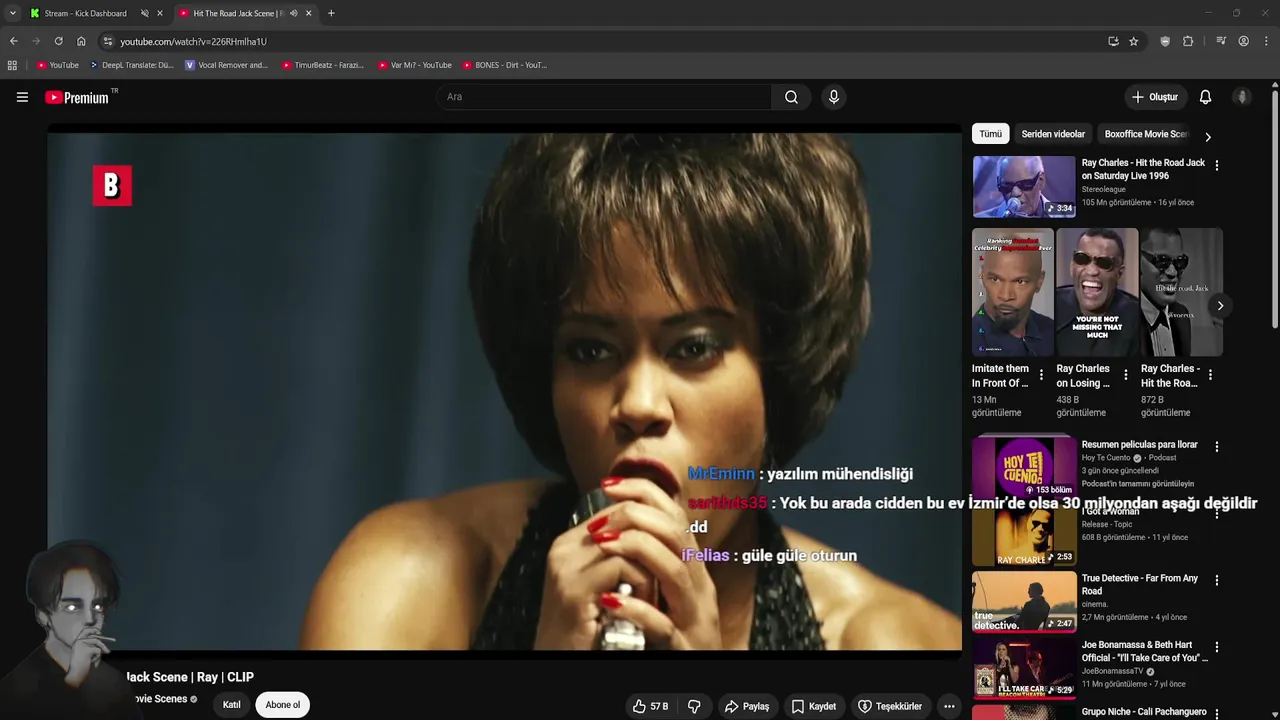The height and width of the screenshot is (720, 1280).
Task: Click the Ara search input field
Action: (x=604, y=97)
